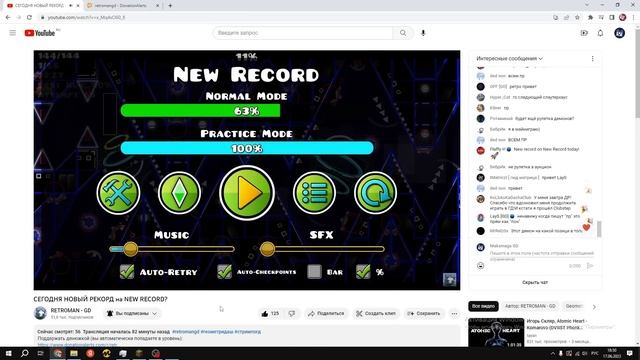Click the green diamond practice mode button
The height and width of the screenshot is (360, 640).
(179, 193)
